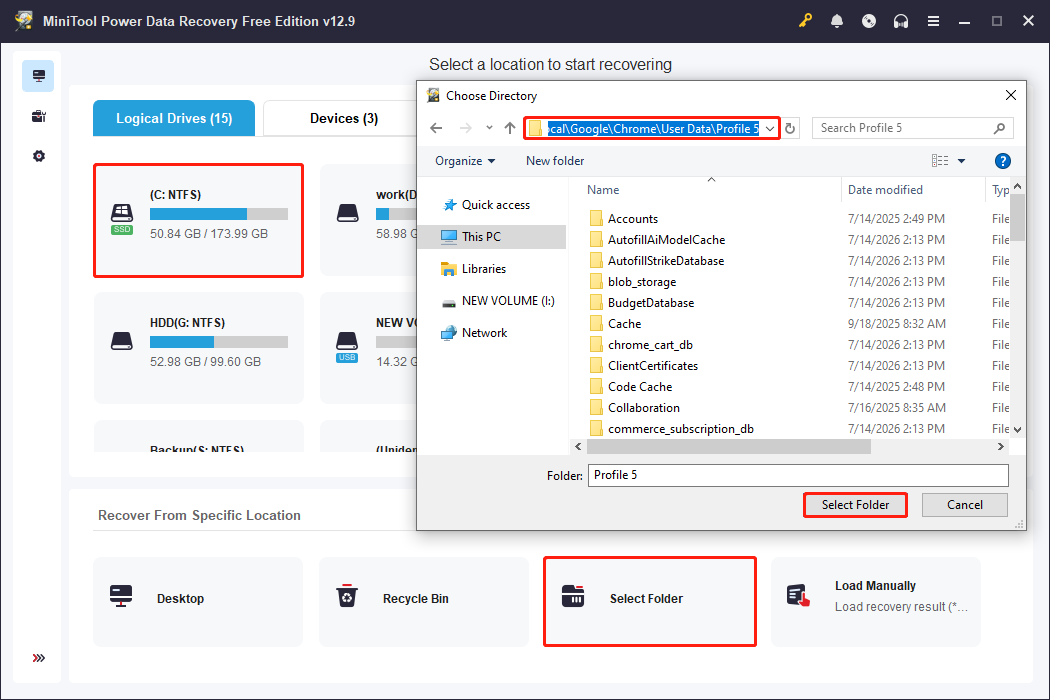Click the horizontal scrollbar in file list
The image size is (1050, 700).
tap(729, 446)
